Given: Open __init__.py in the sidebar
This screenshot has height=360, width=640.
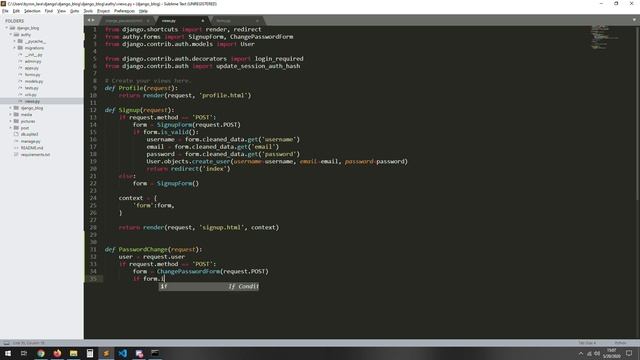Looking at the screenshot, I should 33,55.
